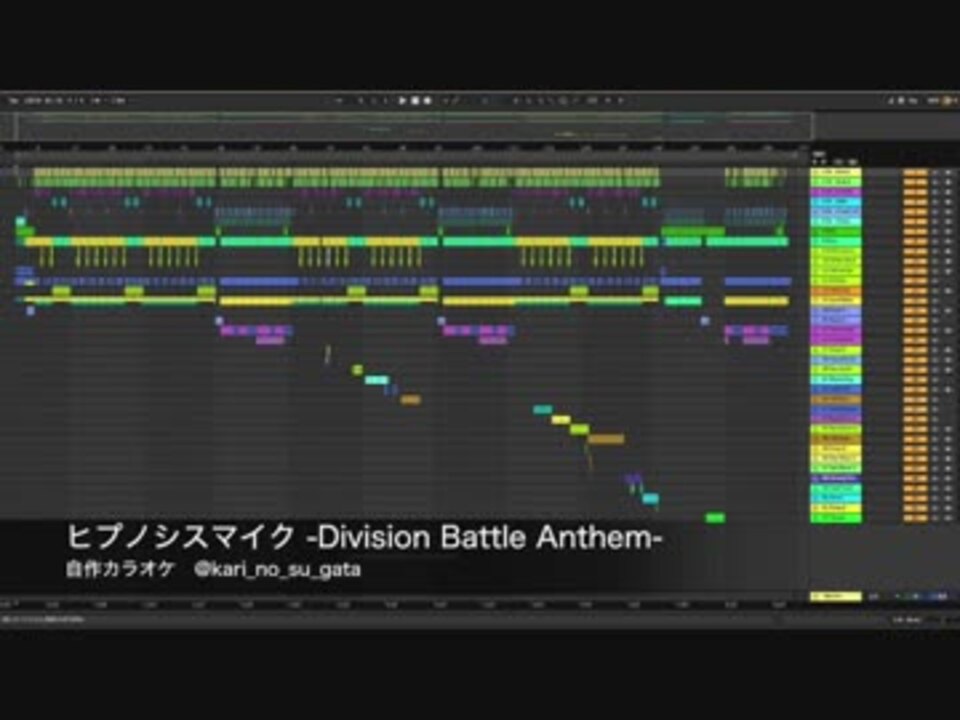960x720 pixels.
Task: Select the teal clip starting the second staircase
Action: click(x=542, y=410)
